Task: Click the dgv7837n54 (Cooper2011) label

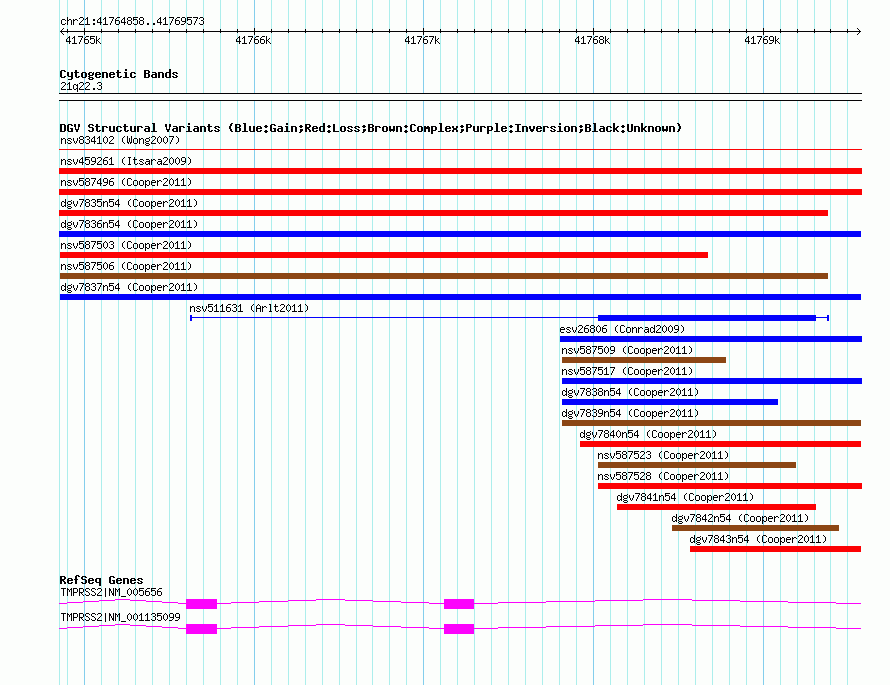Action: pyautogui.click(x=129, y=287)
